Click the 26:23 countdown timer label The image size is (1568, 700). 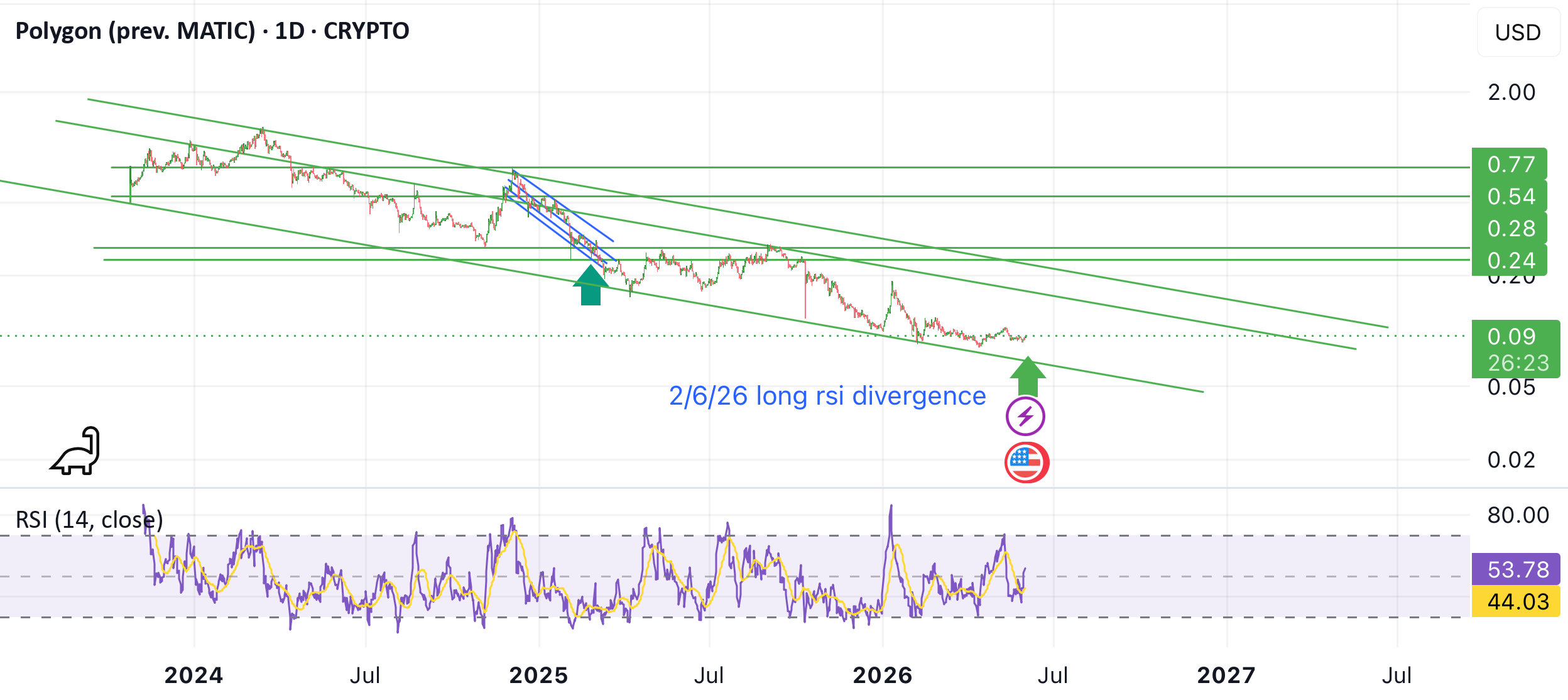click(1518, 363)
